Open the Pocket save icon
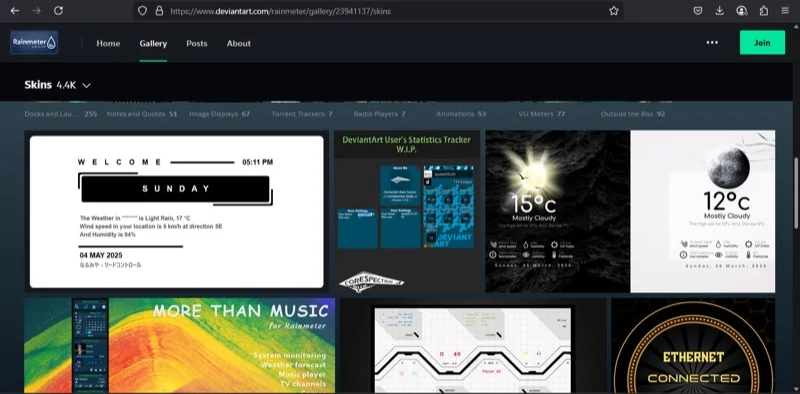This screenshot has width=800, height=394. click(697, 11)
